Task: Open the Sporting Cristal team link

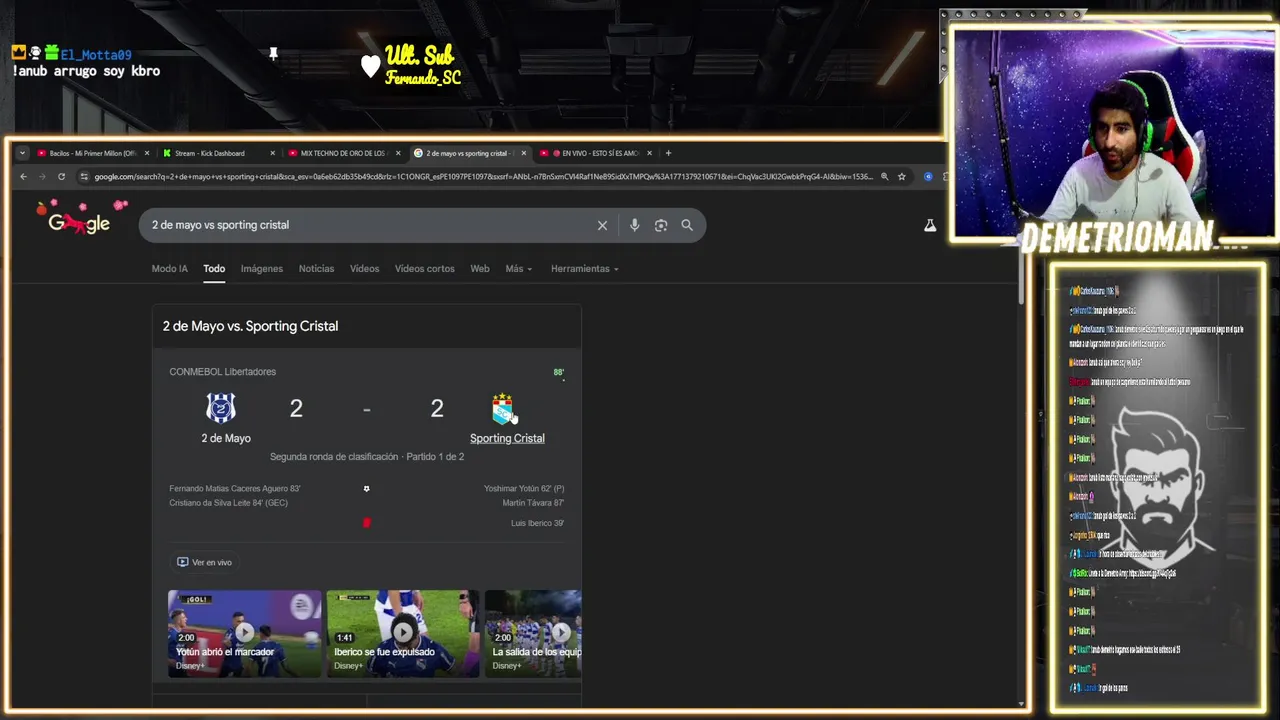Action: (x=507, y=438)
